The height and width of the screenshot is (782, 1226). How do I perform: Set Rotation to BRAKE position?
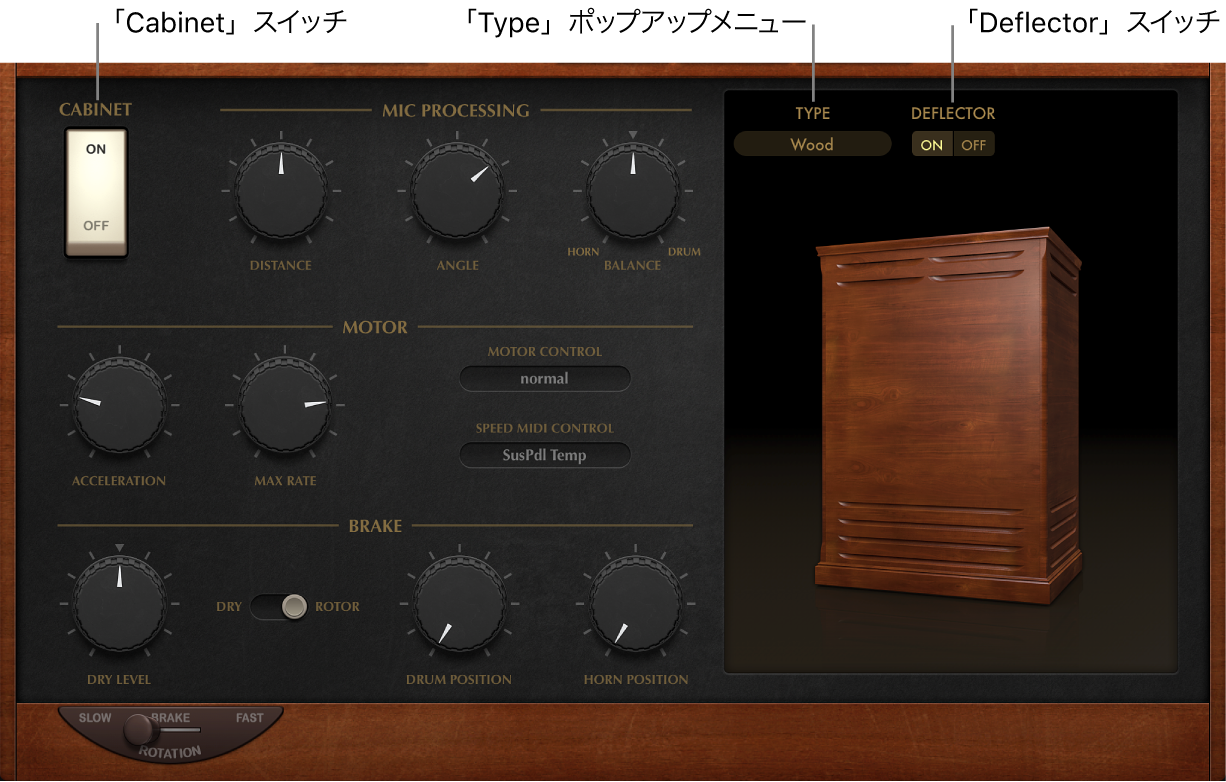pos(170,717)
